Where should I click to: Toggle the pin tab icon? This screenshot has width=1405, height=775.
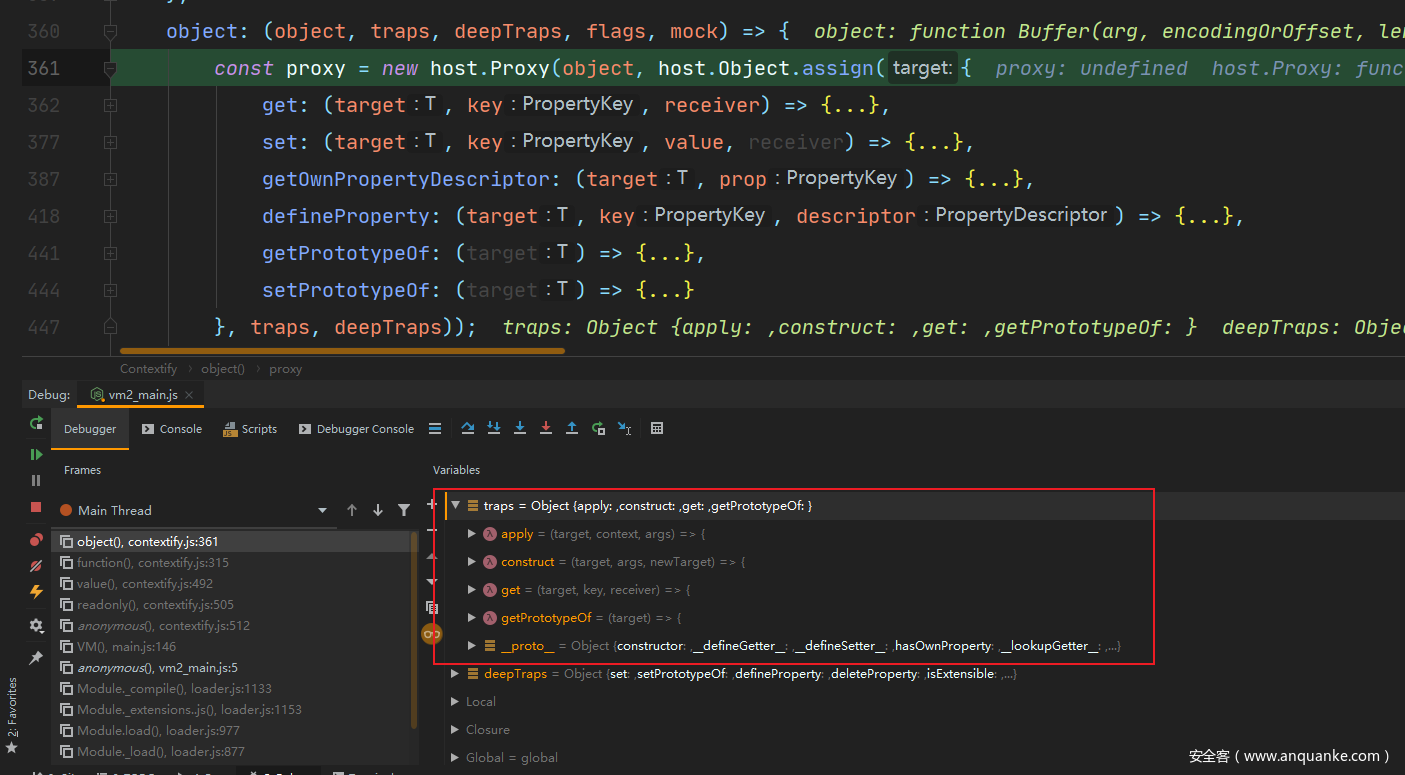(36, 657)
